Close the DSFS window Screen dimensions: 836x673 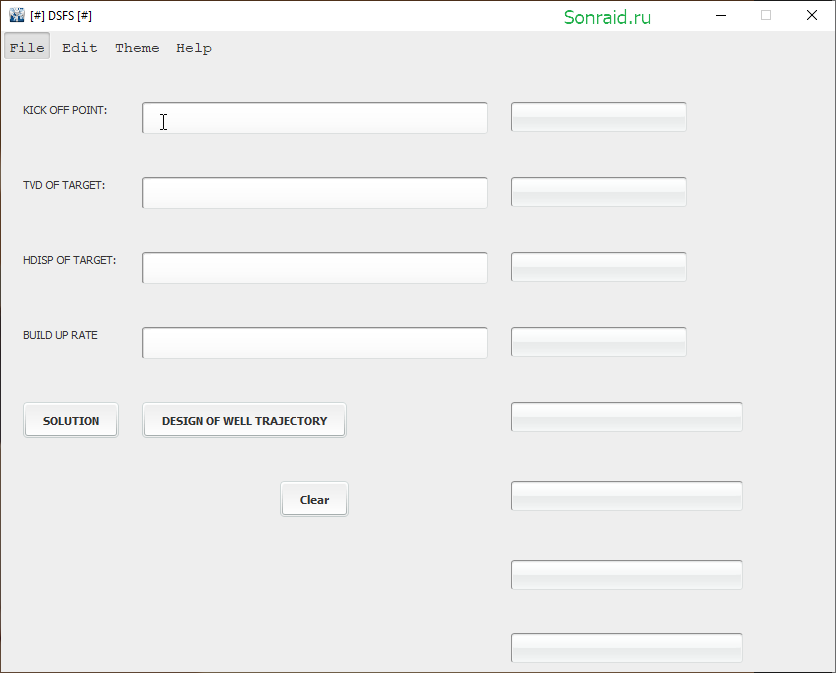click(811, 15)
